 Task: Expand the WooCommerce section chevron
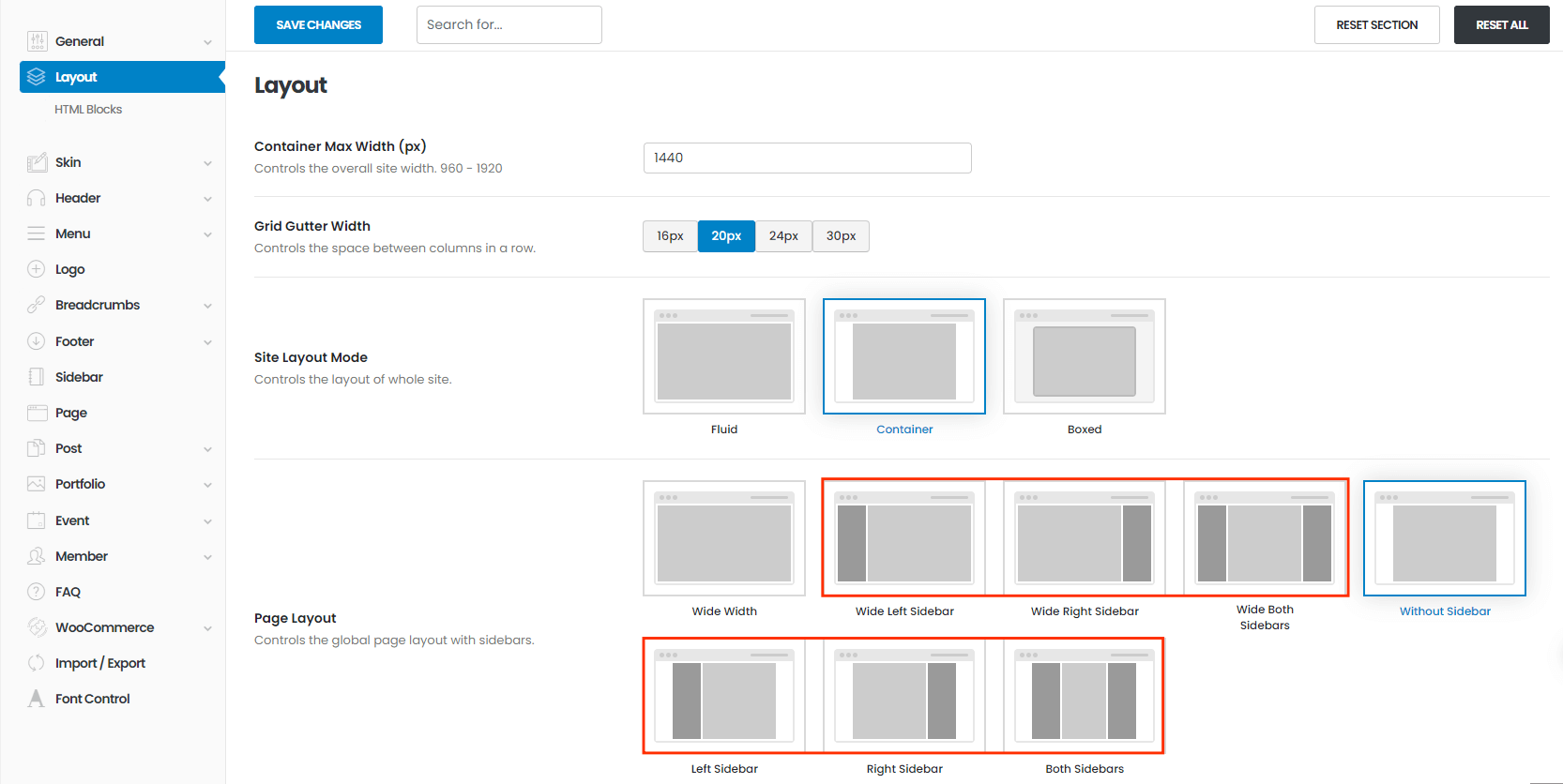click(207, 628)
